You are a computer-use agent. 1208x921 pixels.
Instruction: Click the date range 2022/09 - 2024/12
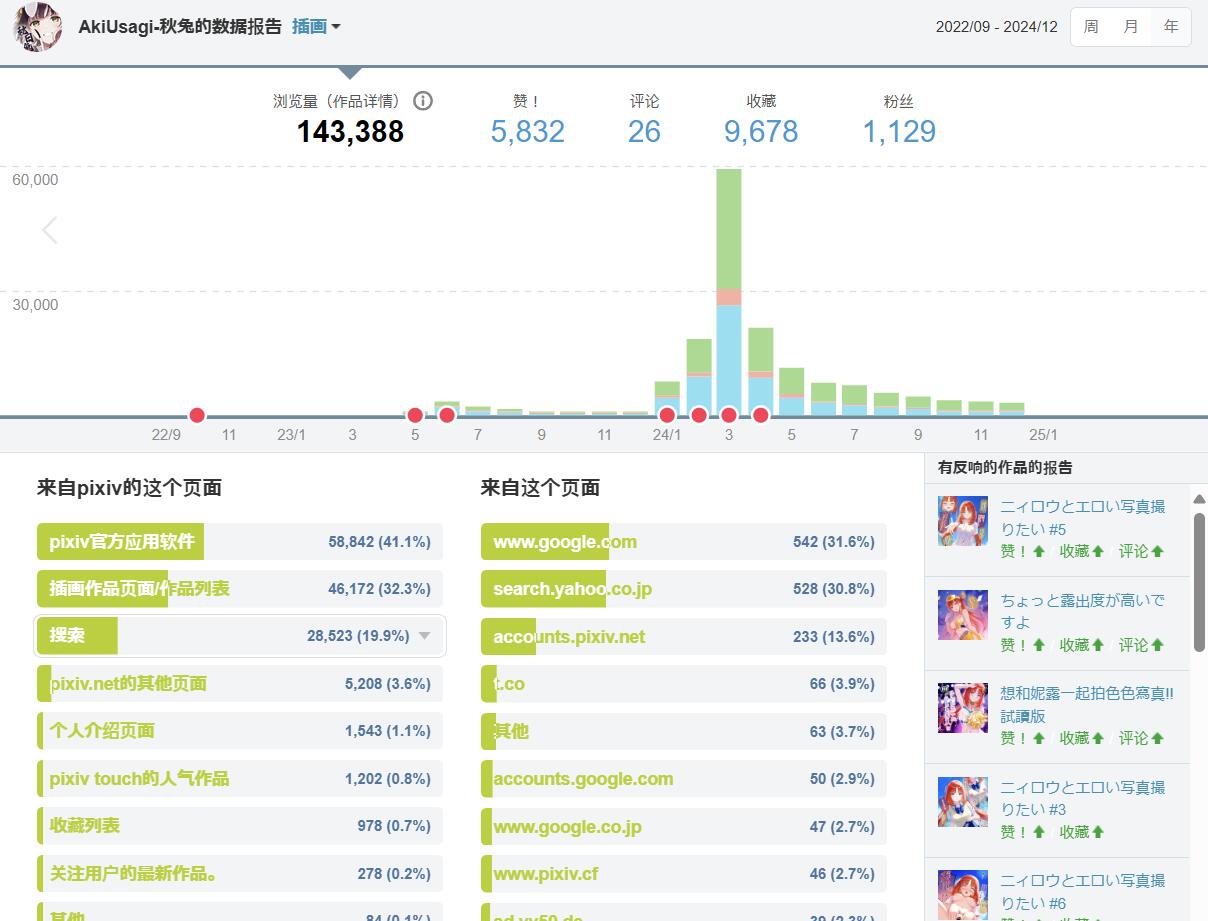(x=996, y=27)
